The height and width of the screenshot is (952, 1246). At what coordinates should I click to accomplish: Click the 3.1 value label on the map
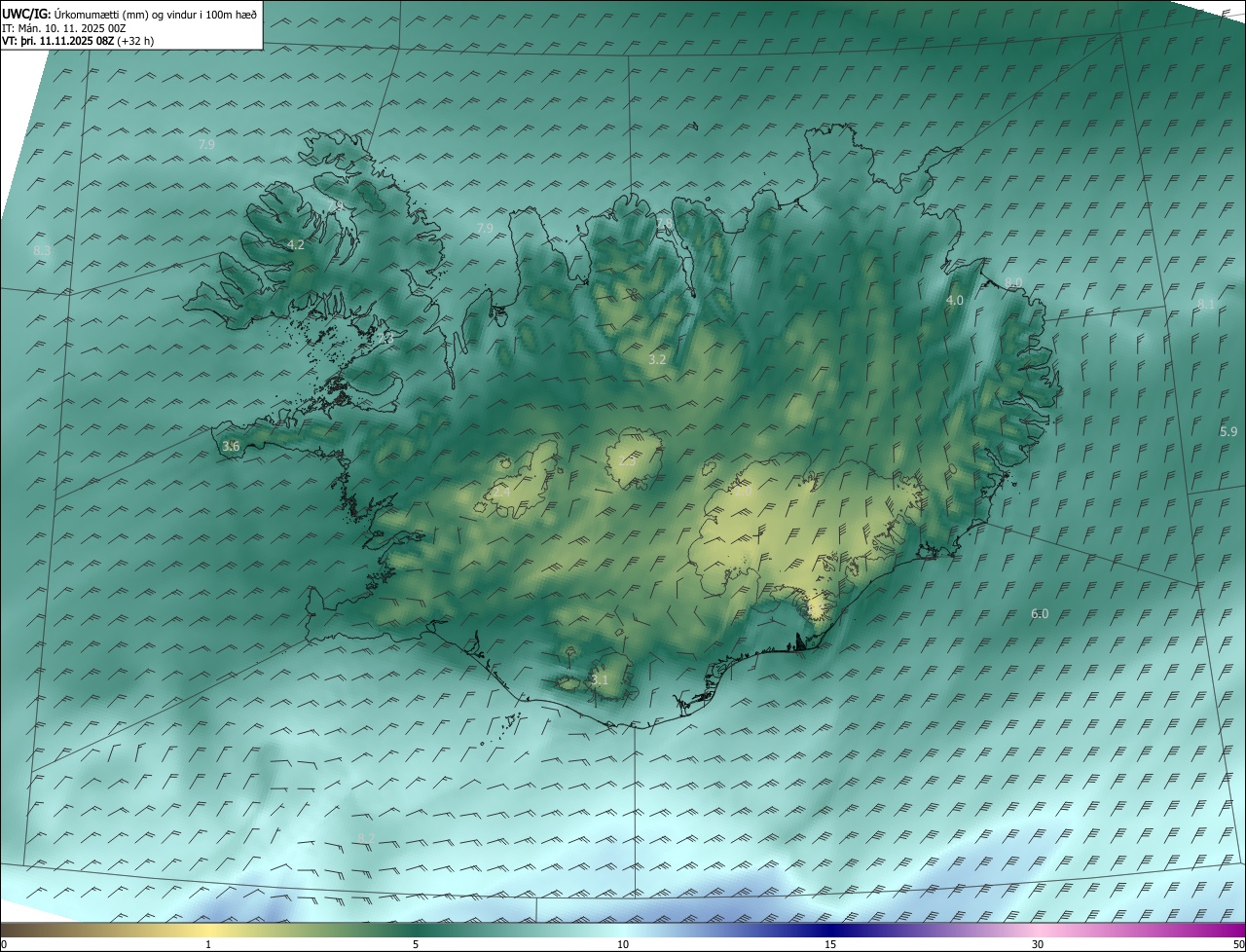pos(600,680)
